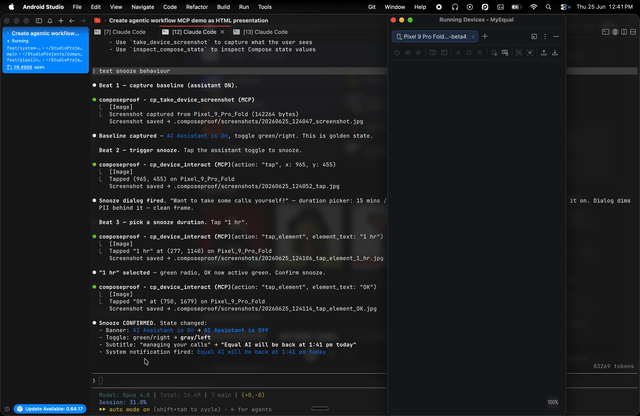640x416 pixels.
Task: Open Control Center icon in menu bar
Action: [x=565, y=7]
